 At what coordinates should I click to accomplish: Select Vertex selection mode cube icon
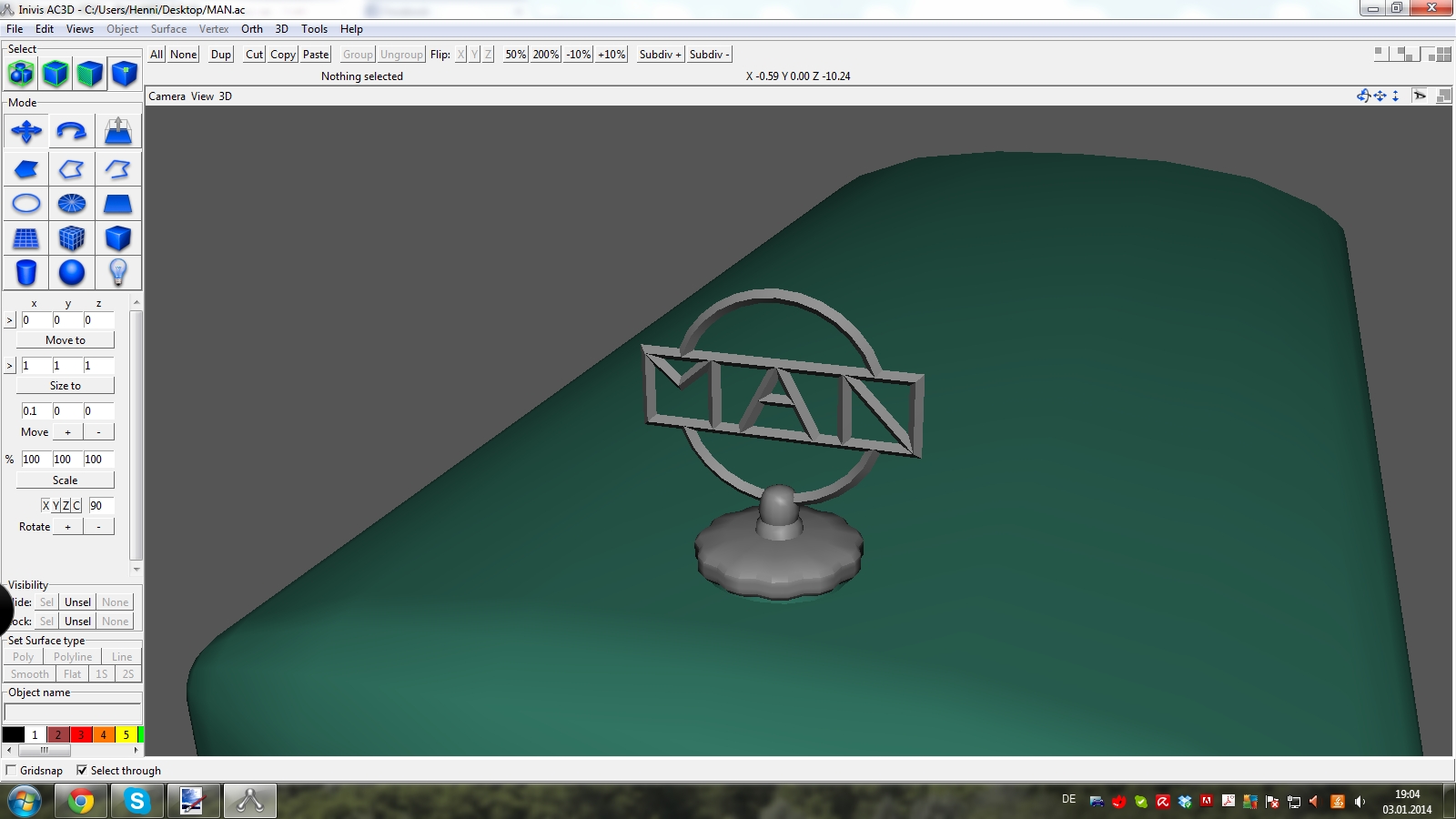tap(125, 74)
